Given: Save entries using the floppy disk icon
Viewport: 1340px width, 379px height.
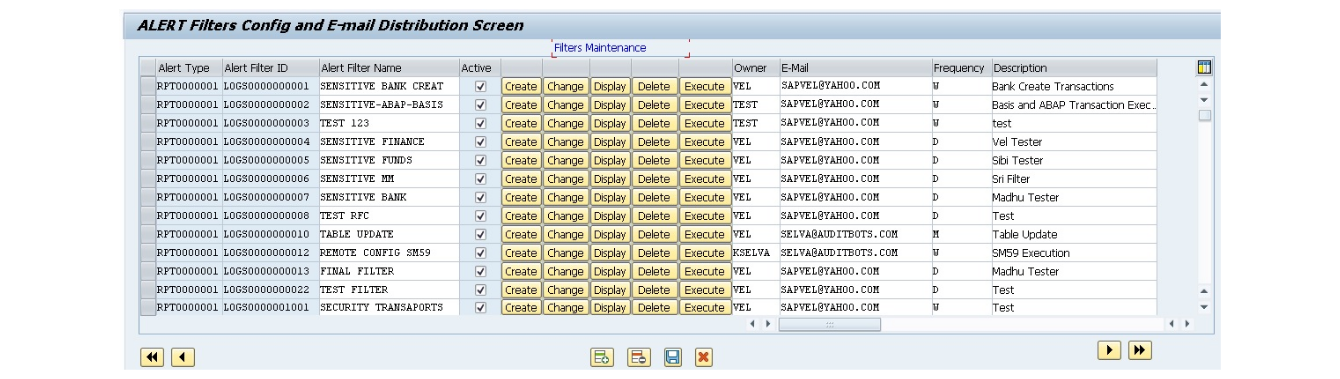Looking at the screenshot, I should point(672,357).
